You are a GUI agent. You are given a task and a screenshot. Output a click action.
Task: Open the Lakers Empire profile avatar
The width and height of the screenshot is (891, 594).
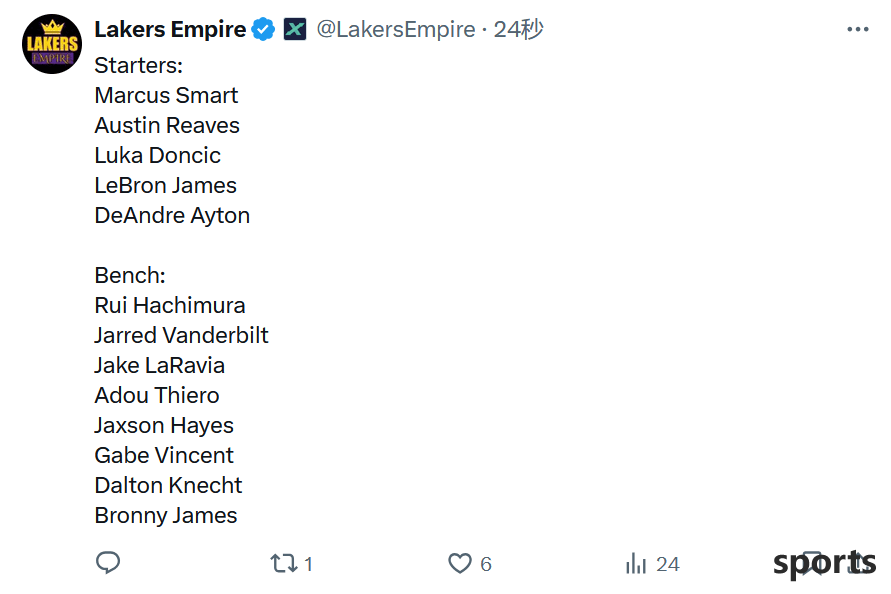[x=52, y=44]
